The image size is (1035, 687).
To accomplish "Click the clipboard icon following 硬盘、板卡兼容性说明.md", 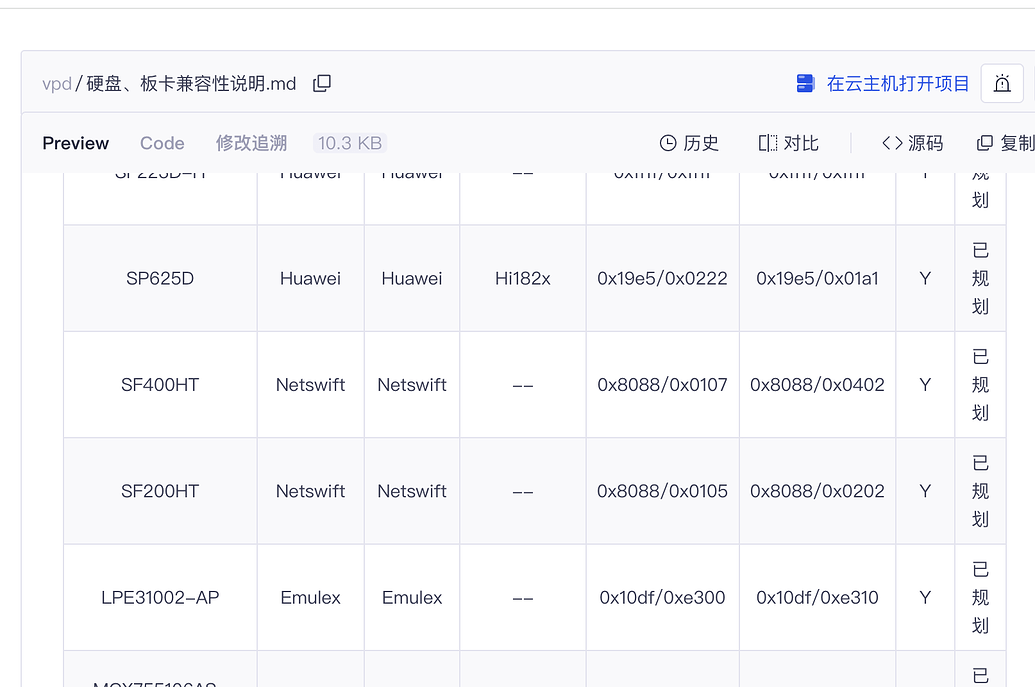I will [322, 83].
